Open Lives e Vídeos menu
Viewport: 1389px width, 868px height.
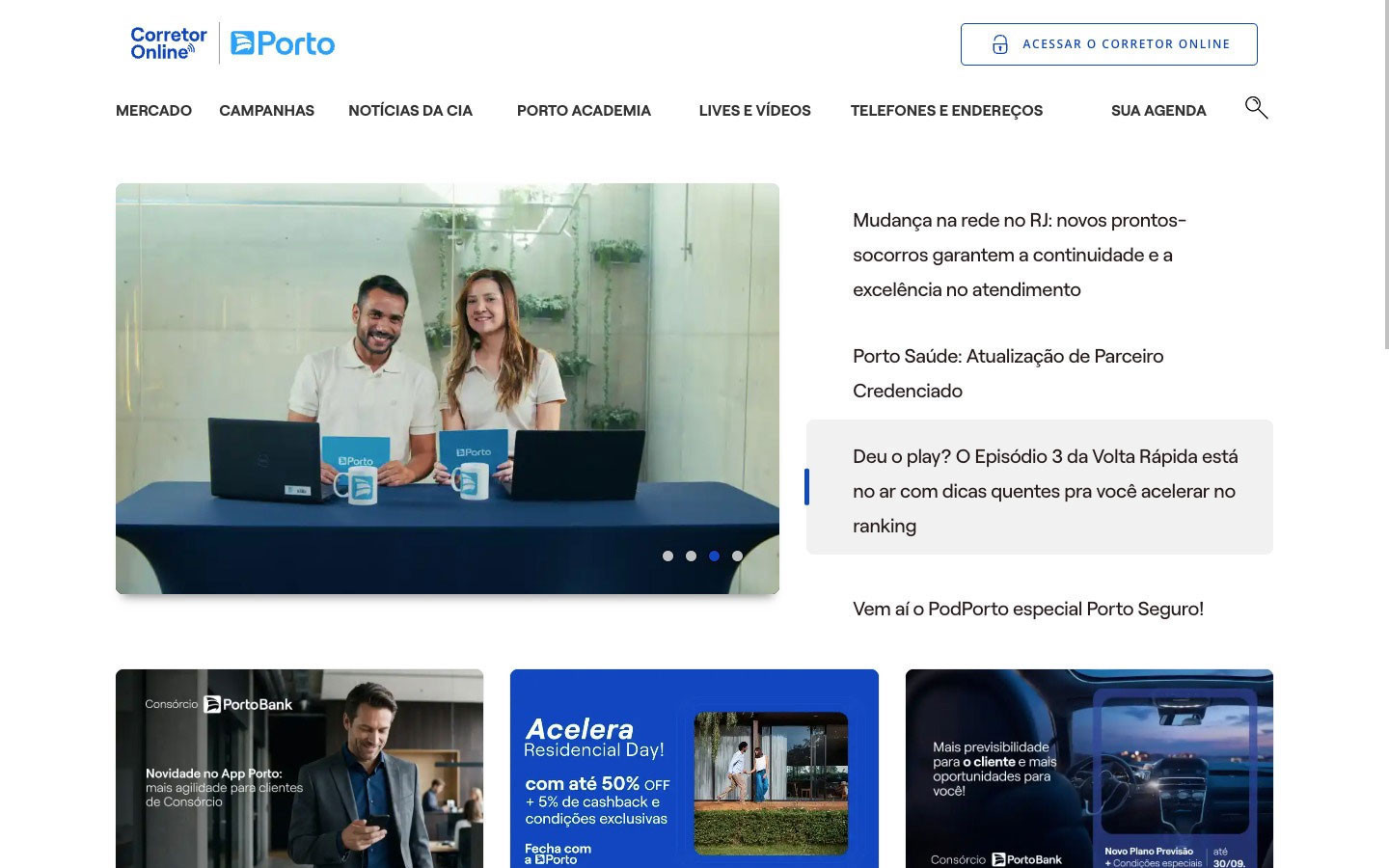pyautogui.click(x=754, y=111)
